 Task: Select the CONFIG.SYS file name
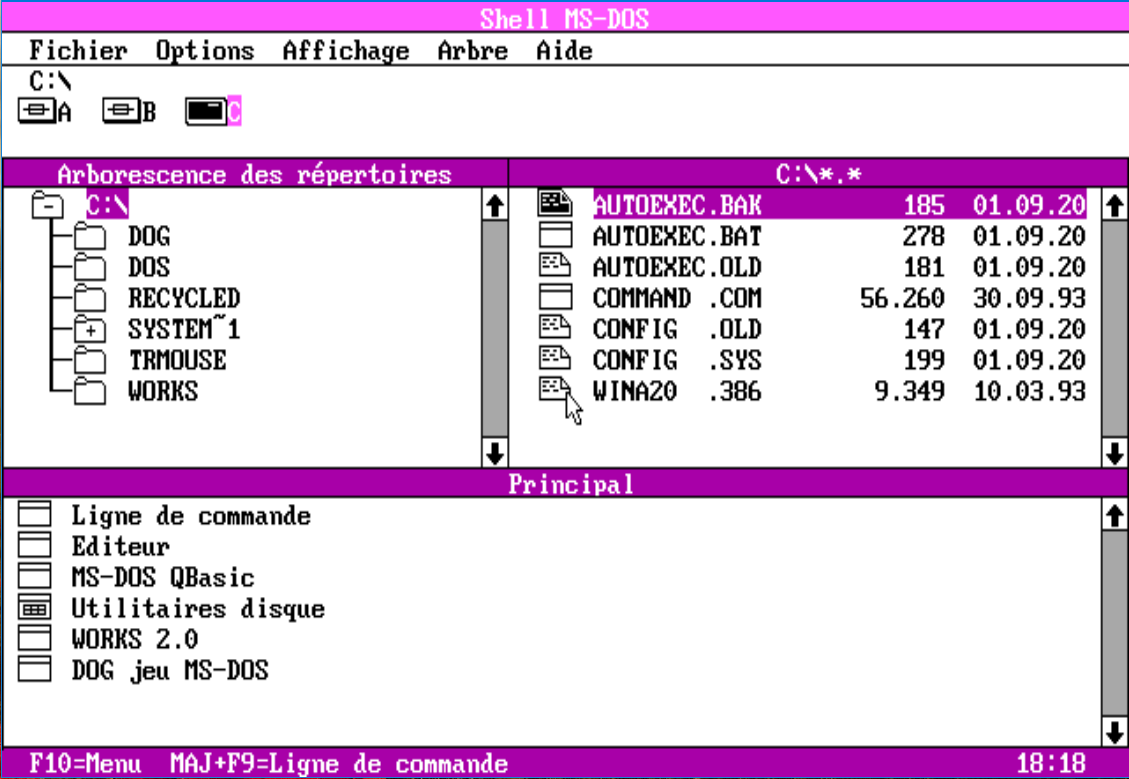pyautogui.click(x=678, y=360)
